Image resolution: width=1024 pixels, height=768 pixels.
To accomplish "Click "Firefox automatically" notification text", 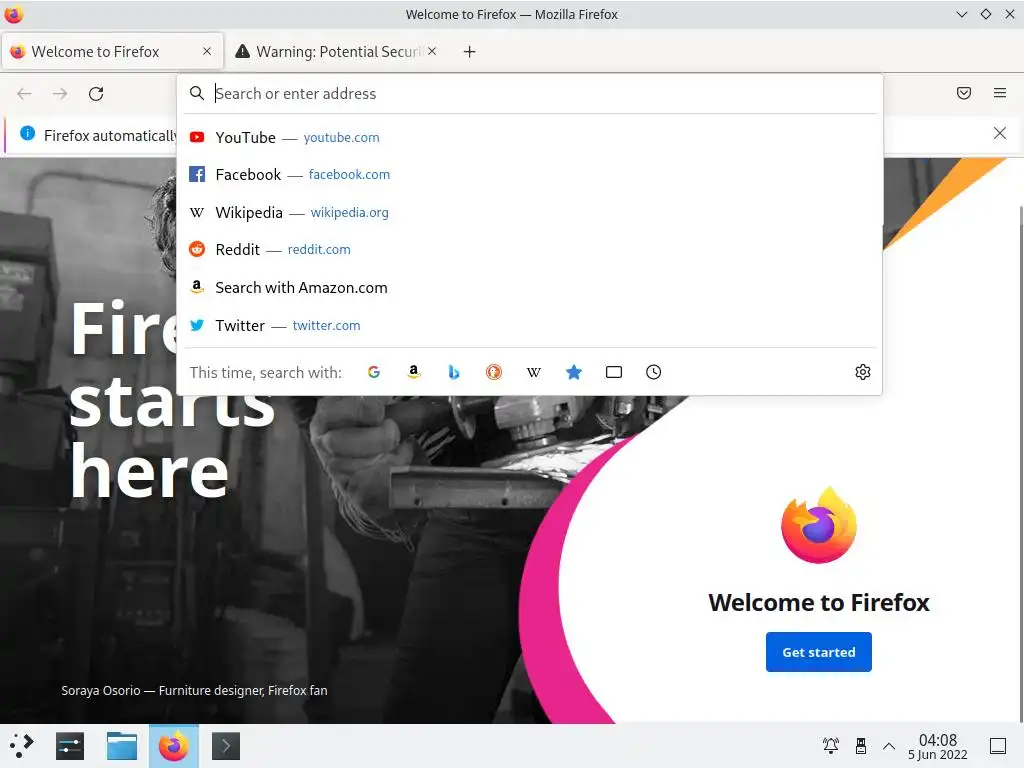I will coord(110,135).
